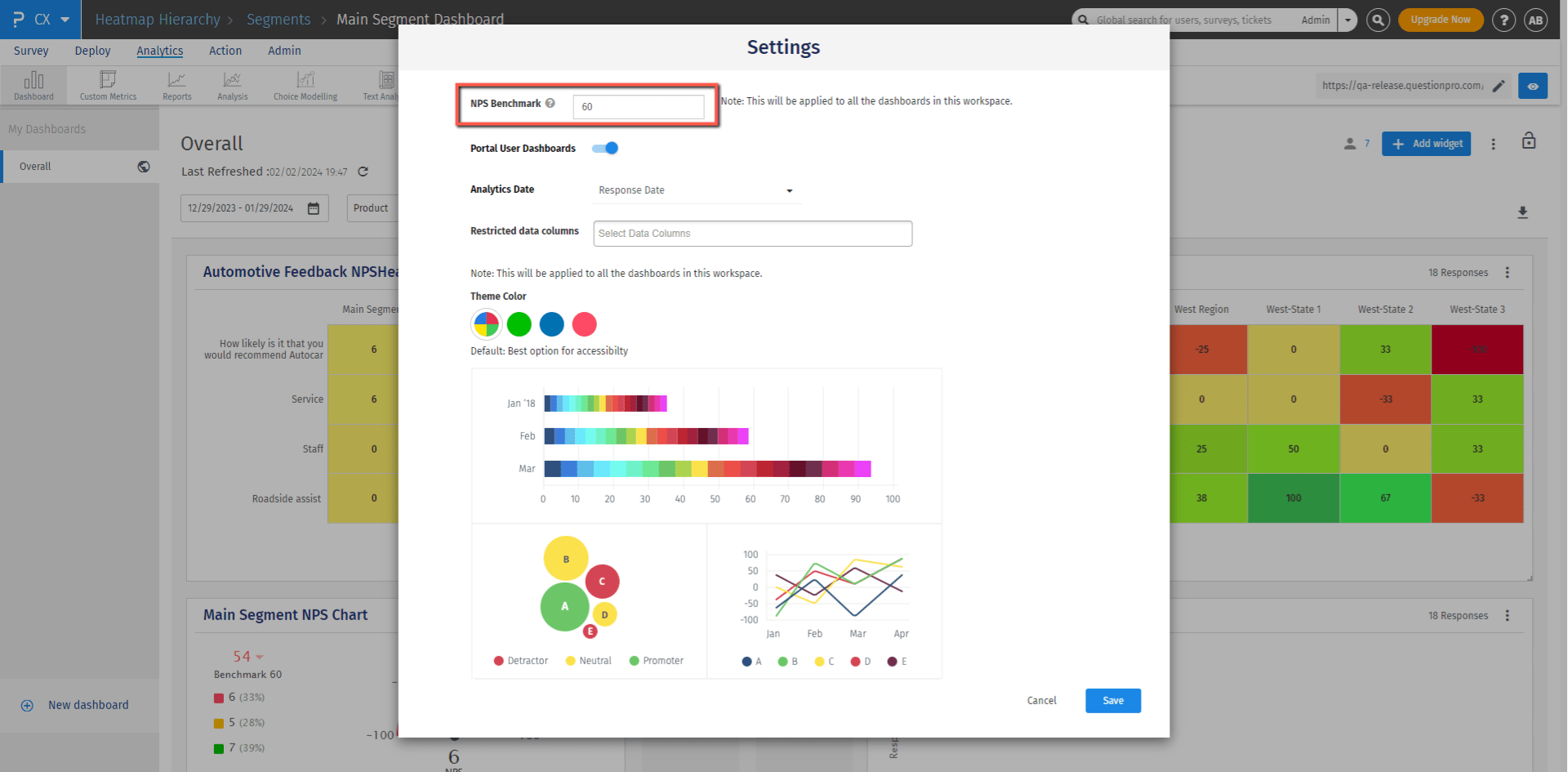This screenshot has width=1568, height=772.
Task: Open the Reports tool icon
Action: point(176,84)
